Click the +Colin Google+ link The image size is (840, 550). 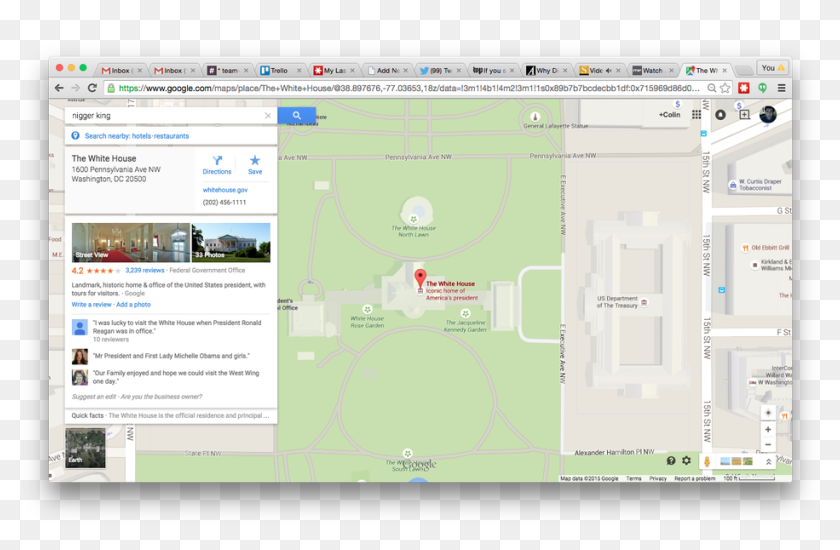click(670, 115)
